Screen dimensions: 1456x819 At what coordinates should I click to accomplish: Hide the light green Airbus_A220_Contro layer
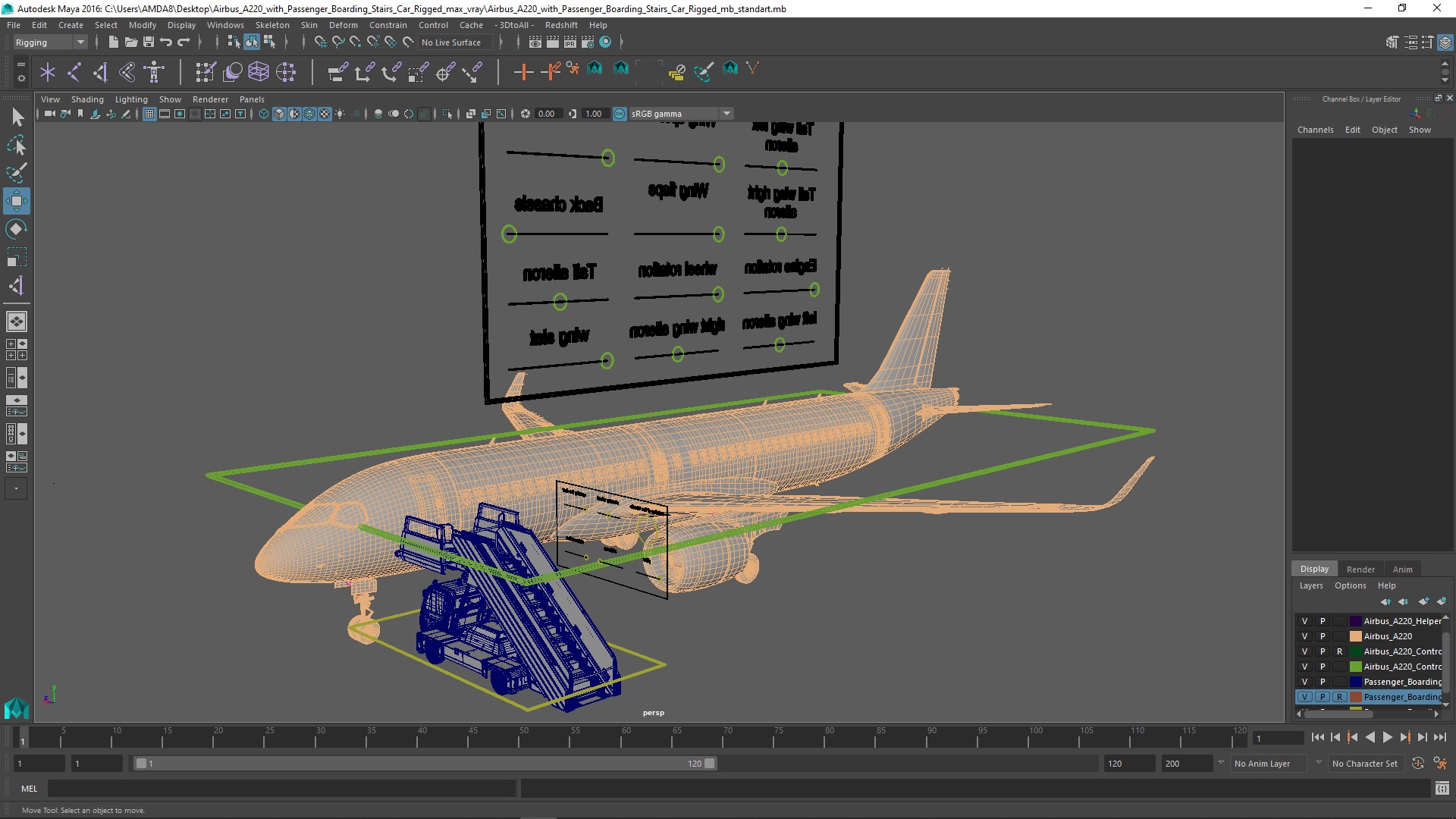1305,667
